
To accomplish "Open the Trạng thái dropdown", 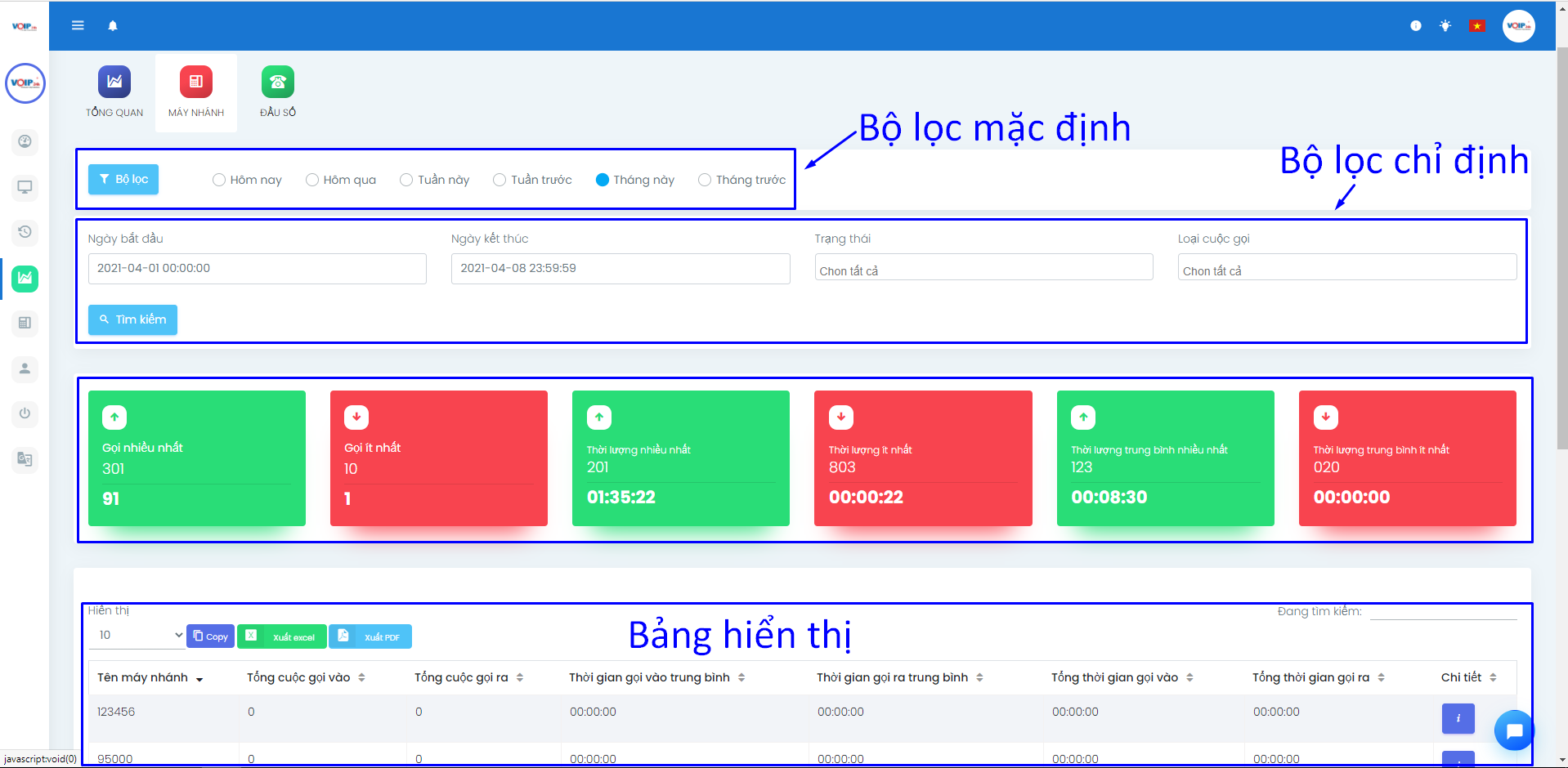I will (x=983, y=268).
